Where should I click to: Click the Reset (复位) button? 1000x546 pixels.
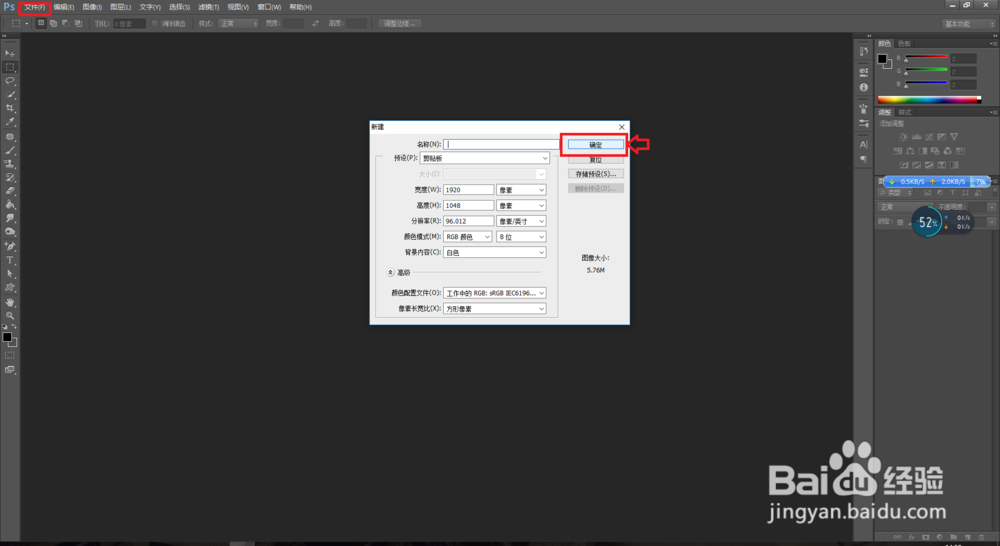click(596, 159)
